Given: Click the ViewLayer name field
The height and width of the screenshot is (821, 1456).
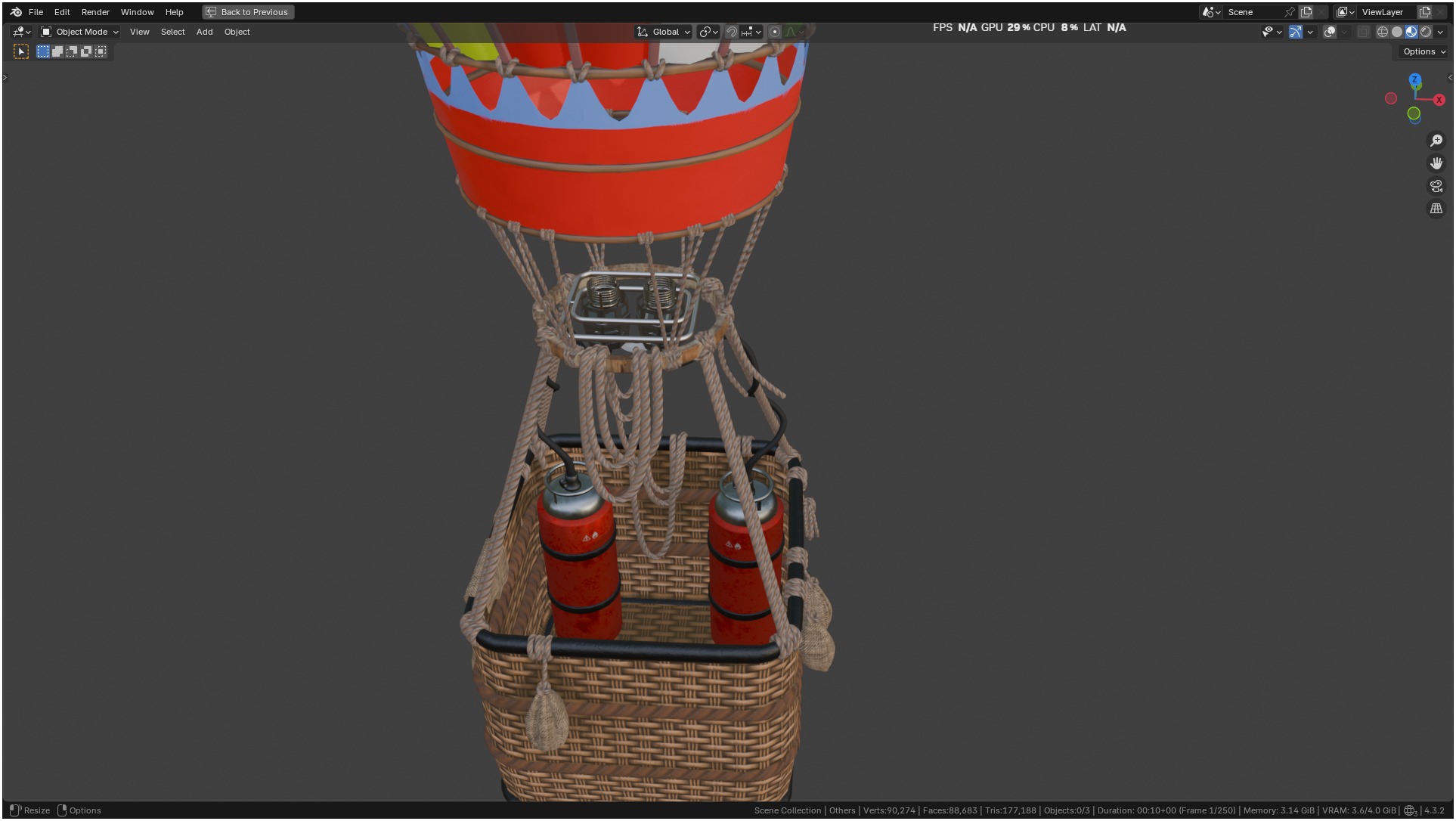Looking at the screenshot, I should coord(1387,12).
